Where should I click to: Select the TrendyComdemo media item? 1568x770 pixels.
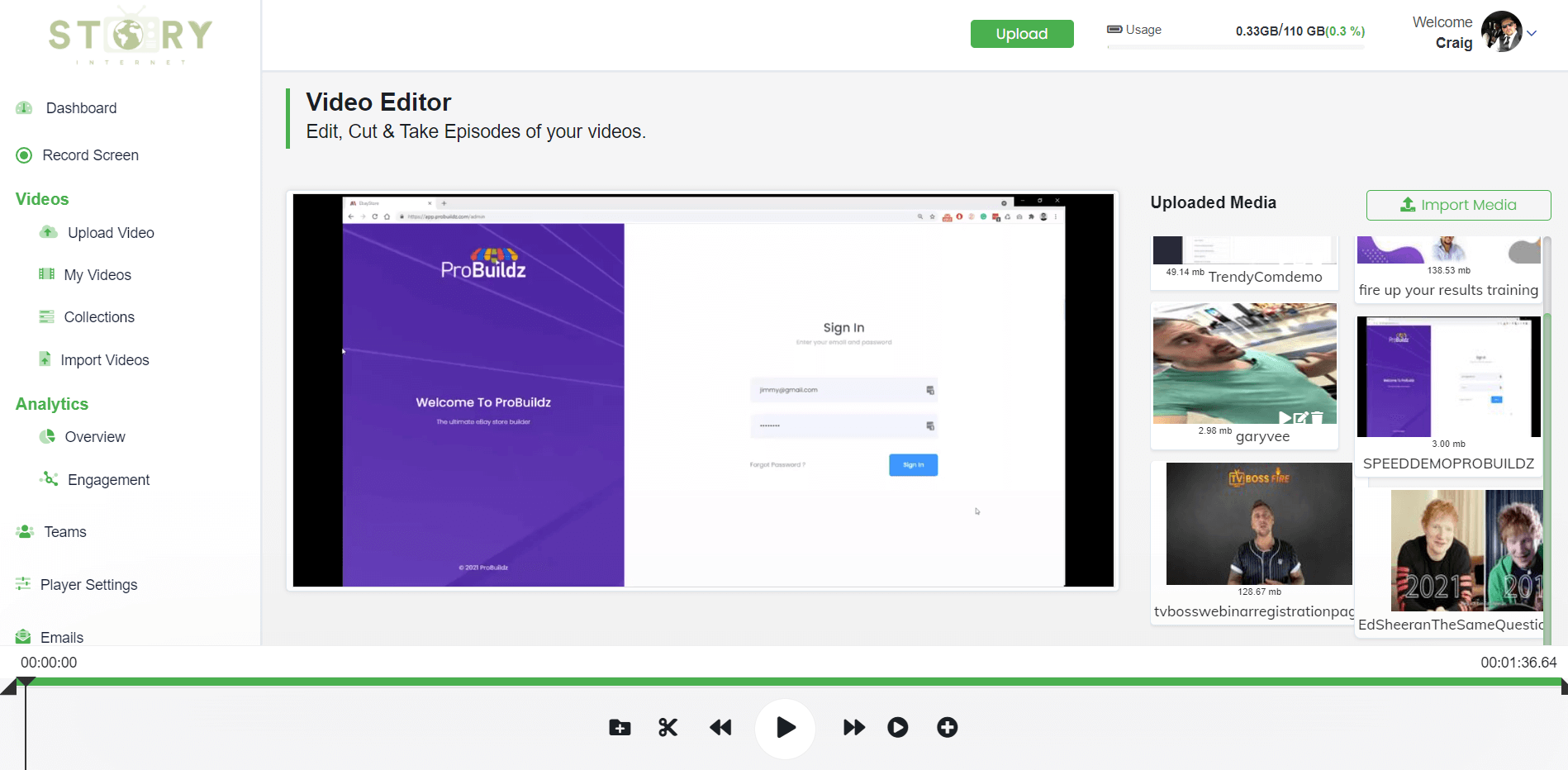[x=1244, y=263]
